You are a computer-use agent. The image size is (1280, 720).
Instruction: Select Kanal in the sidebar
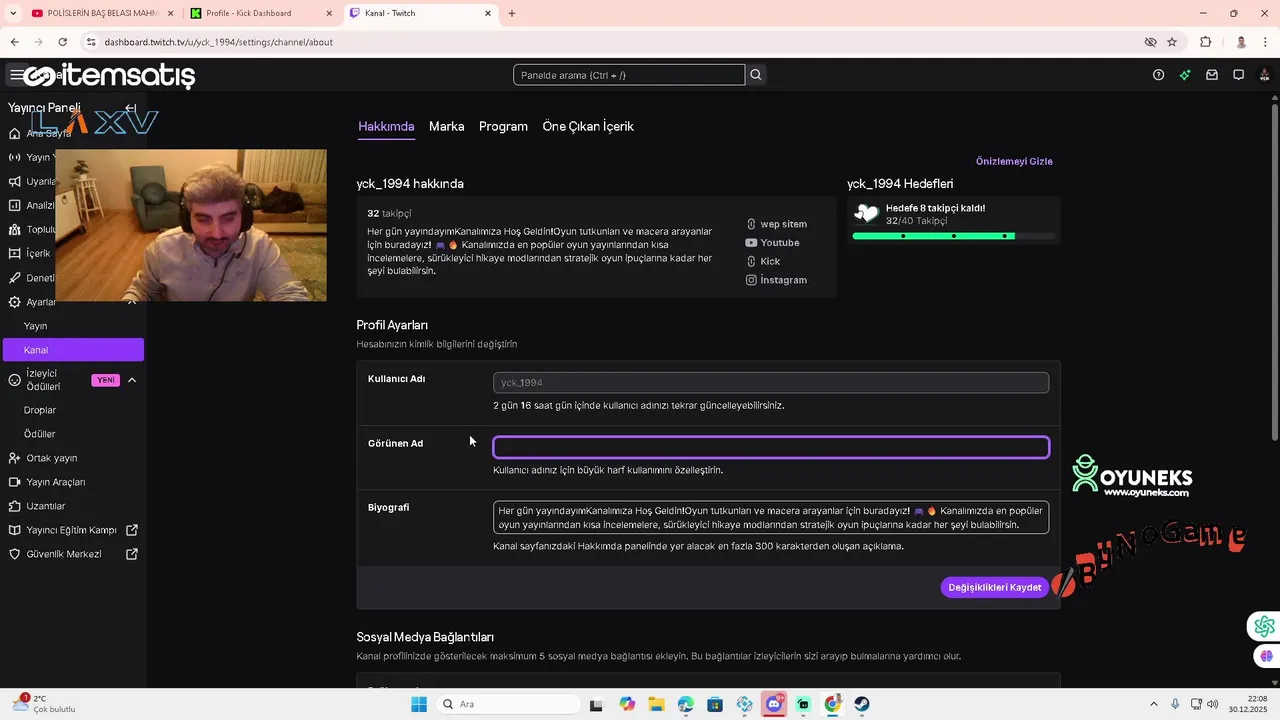(x=73, y=350)
